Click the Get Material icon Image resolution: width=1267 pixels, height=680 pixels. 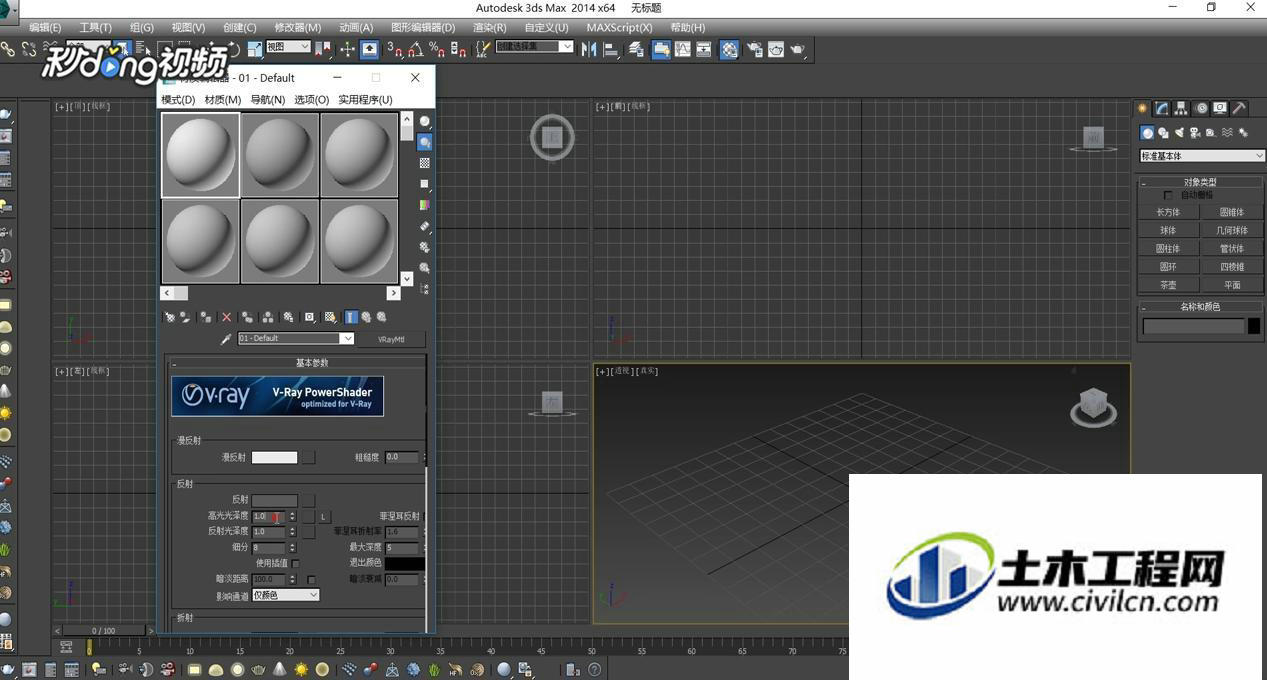pos(169,317)
